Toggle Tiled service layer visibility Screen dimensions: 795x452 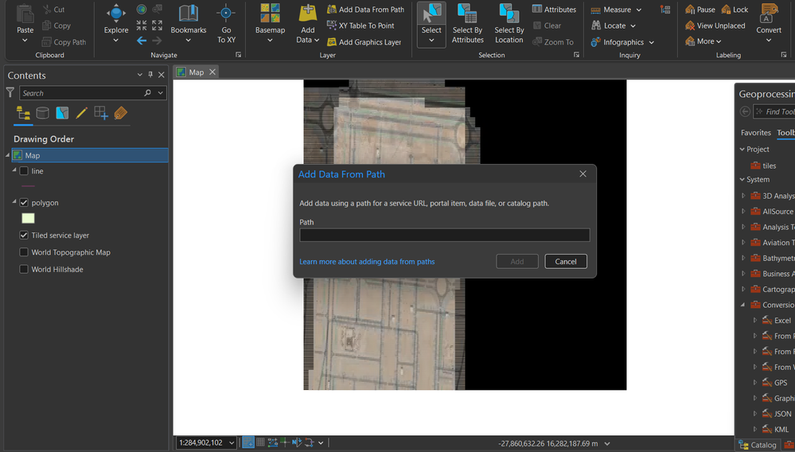pyautogui.click(x=24, y=235)
